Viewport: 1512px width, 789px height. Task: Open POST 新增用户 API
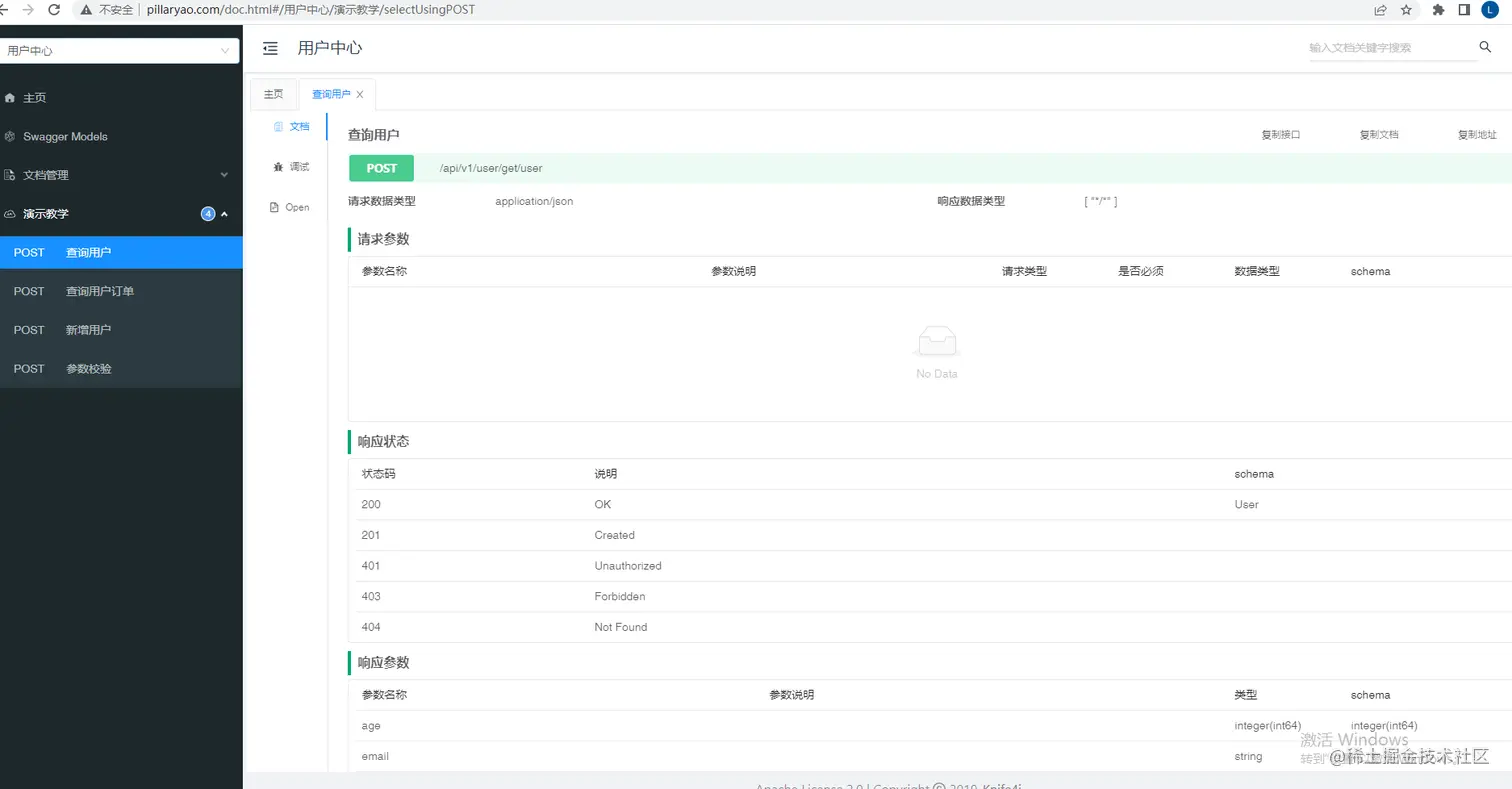coord(121,330)
